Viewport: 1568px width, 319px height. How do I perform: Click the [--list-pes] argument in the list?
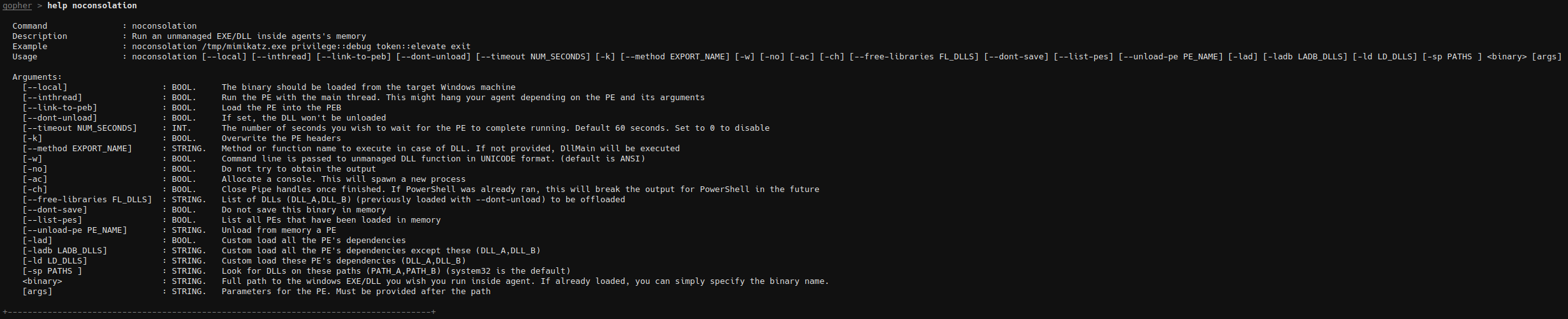click(52, 220)
